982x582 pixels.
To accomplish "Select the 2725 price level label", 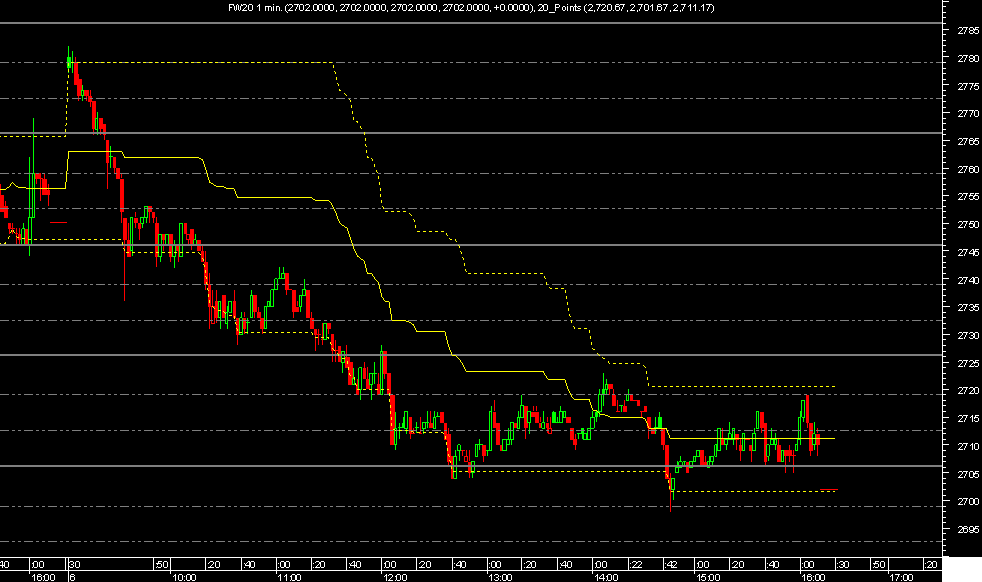I will coord(968,363).
